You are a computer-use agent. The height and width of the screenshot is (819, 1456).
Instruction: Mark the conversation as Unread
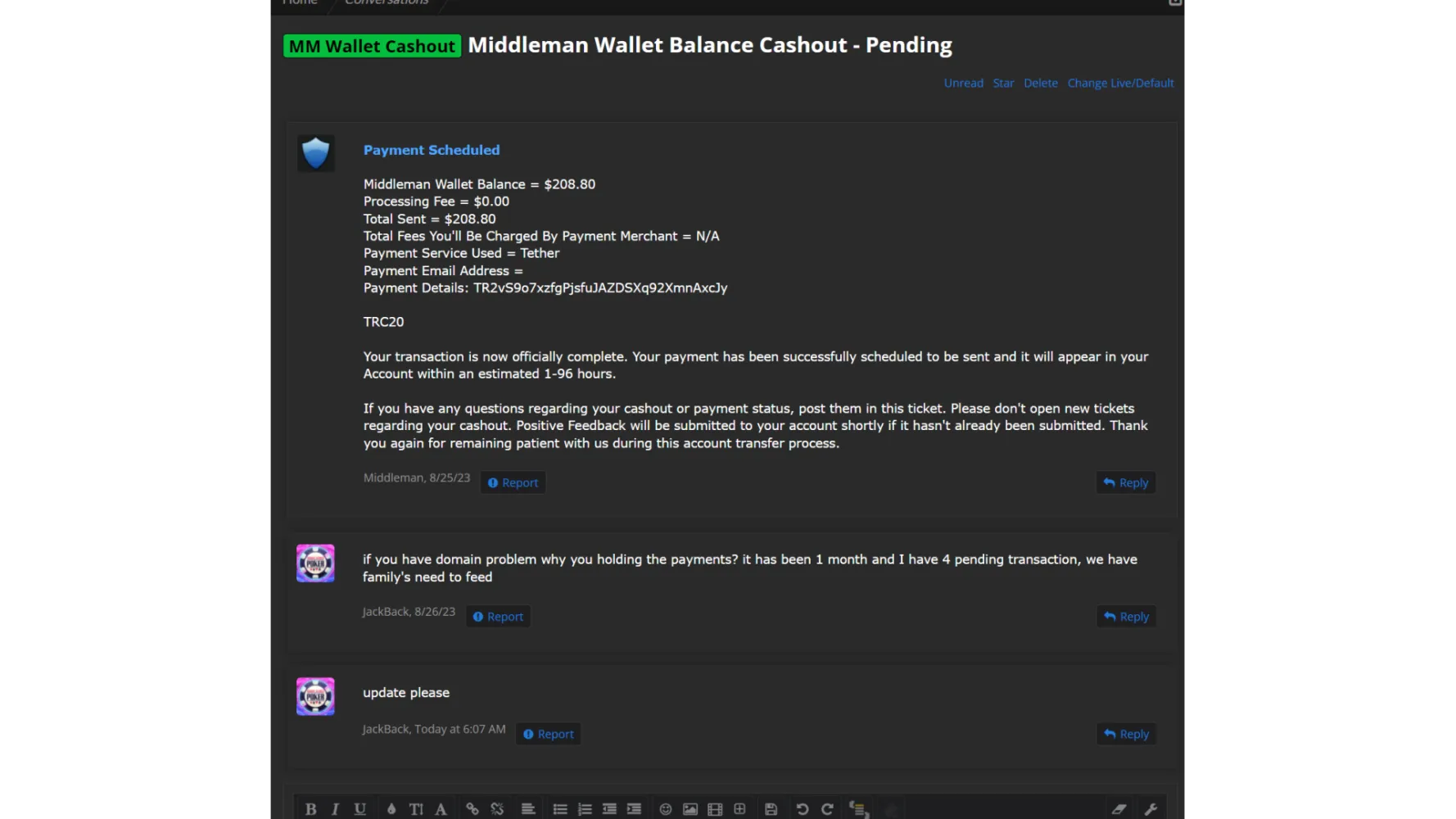point(963,84)
